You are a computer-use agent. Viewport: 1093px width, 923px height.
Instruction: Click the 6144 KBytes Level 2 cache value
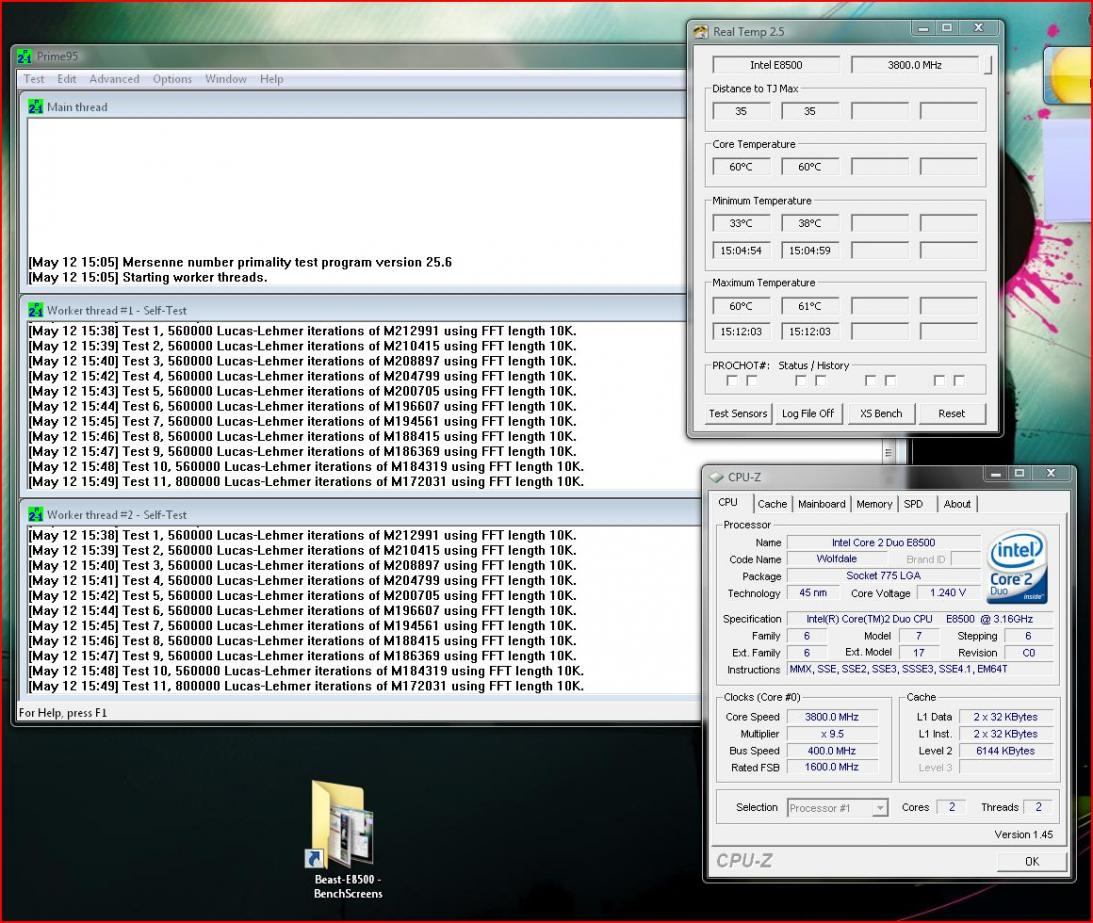click(1005, 751)
